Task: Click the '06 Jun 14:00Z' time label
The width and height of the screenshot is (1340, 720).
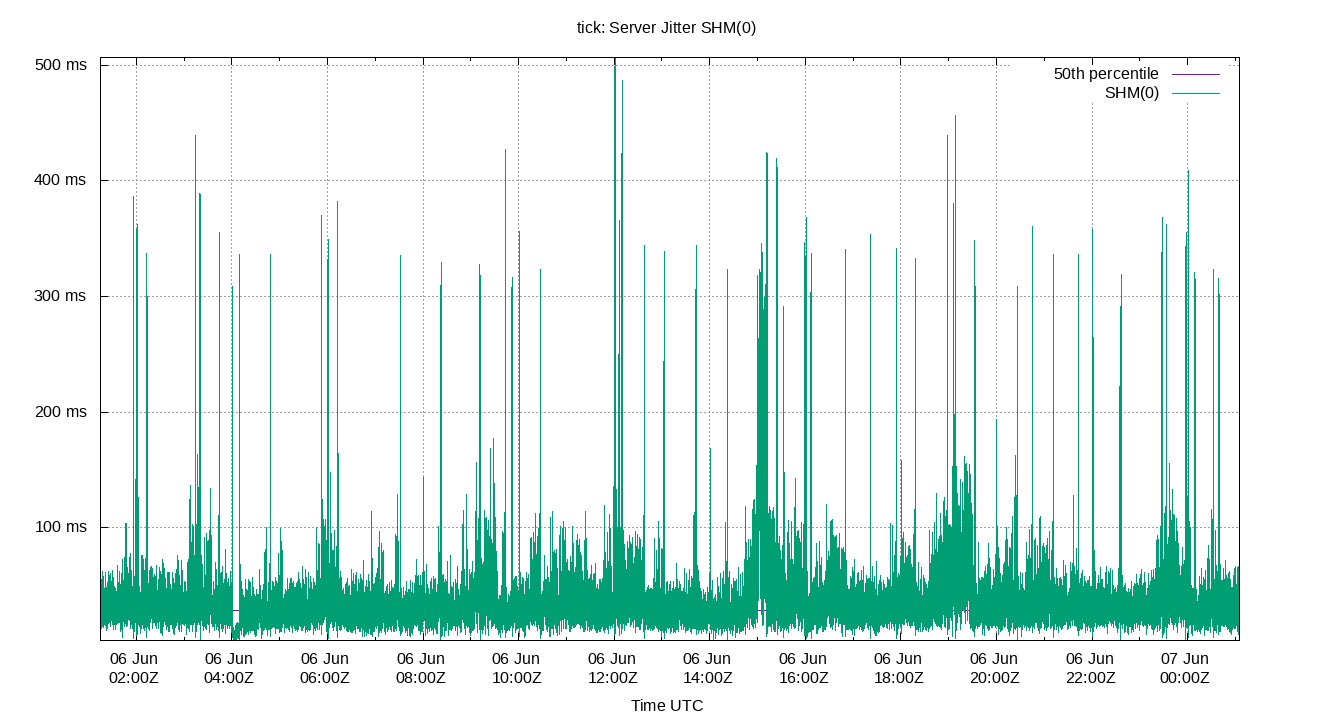Action: click(x=707, y=668)
